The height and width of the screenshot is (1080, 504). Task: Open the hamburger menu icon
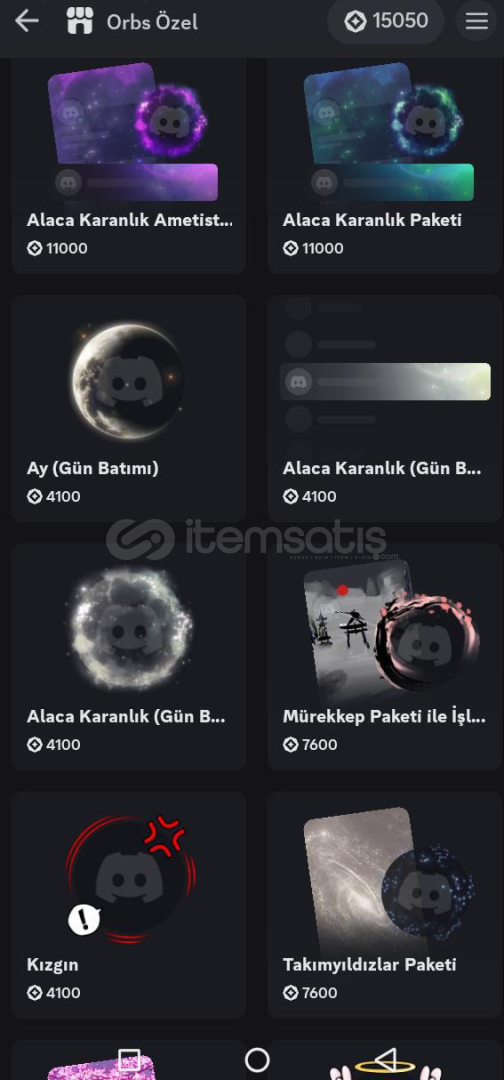pos(476,21)
